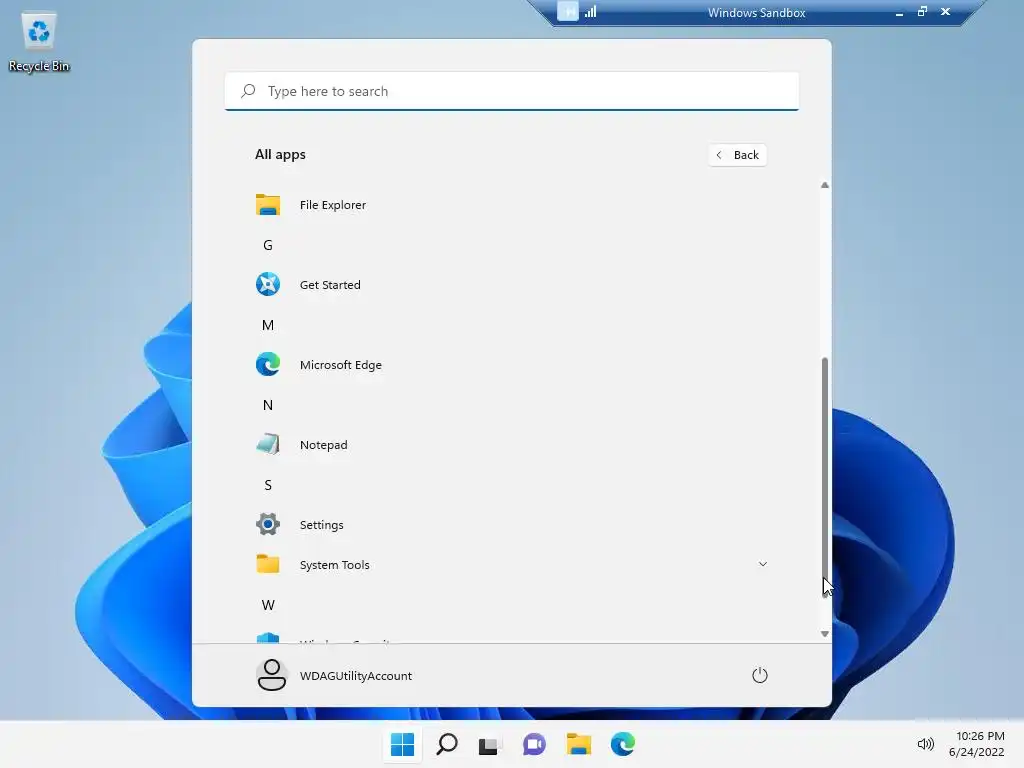Click the Back button in All apps
This screenshot has width=1024, height=768.
click(737, 155)
